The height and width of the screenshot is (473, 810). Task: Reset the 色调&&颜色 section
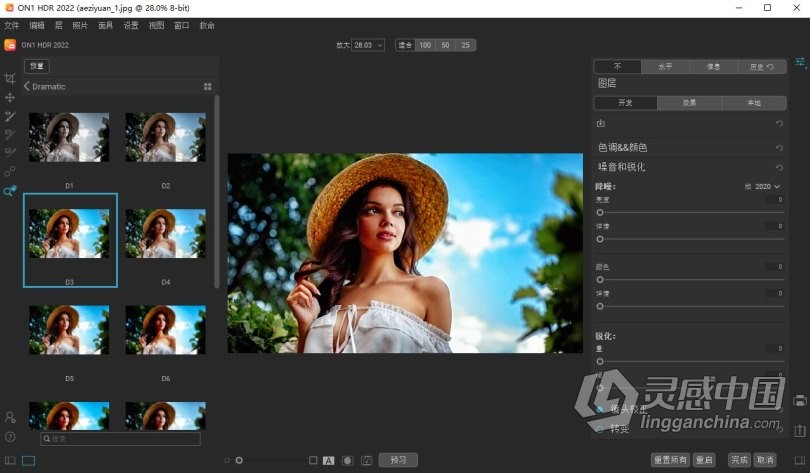click(779, 148)
